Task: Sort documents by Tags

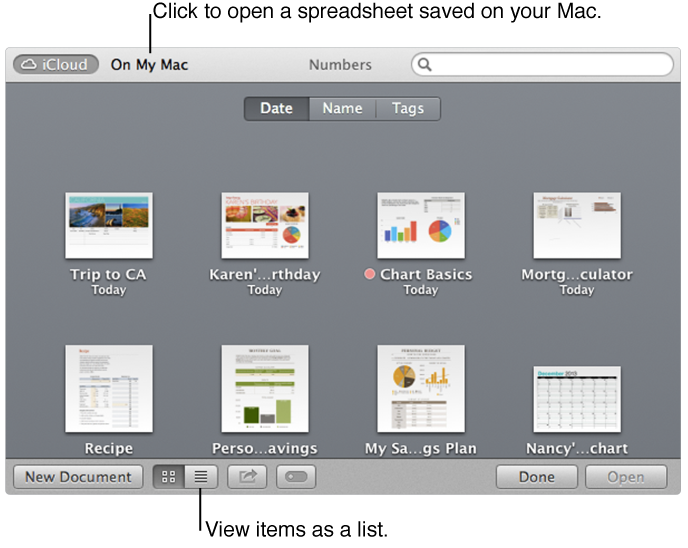Action: (x=408, y=108)
